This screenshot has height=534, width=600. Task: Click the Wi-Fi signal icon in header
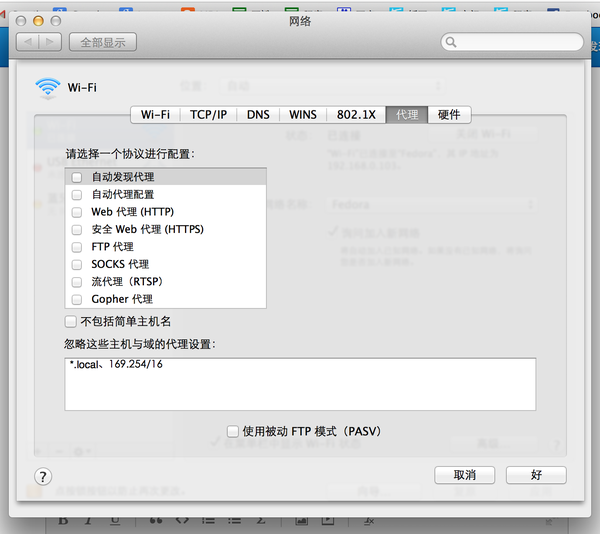tap(48, 88)
